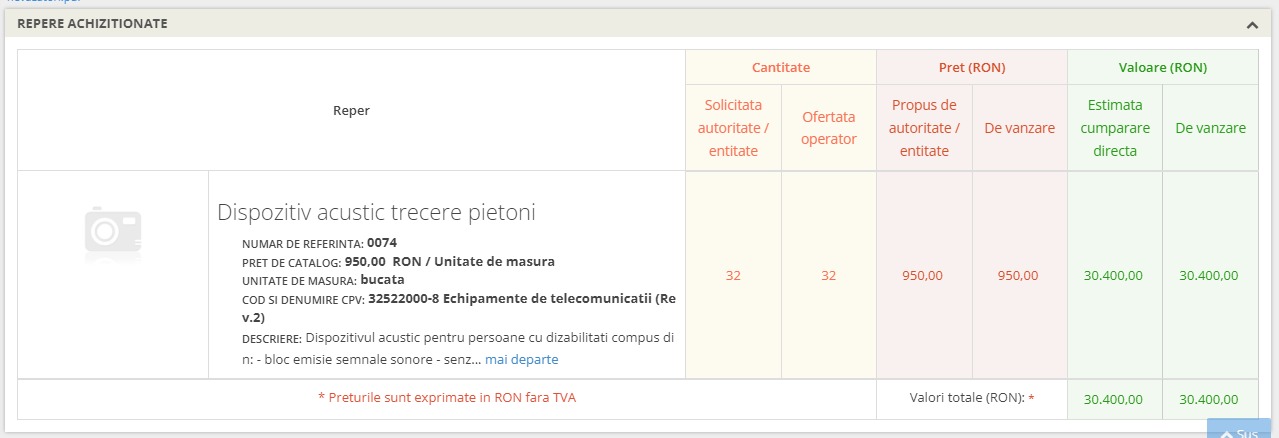Click the reference number 0074

(x=382, y=242)
